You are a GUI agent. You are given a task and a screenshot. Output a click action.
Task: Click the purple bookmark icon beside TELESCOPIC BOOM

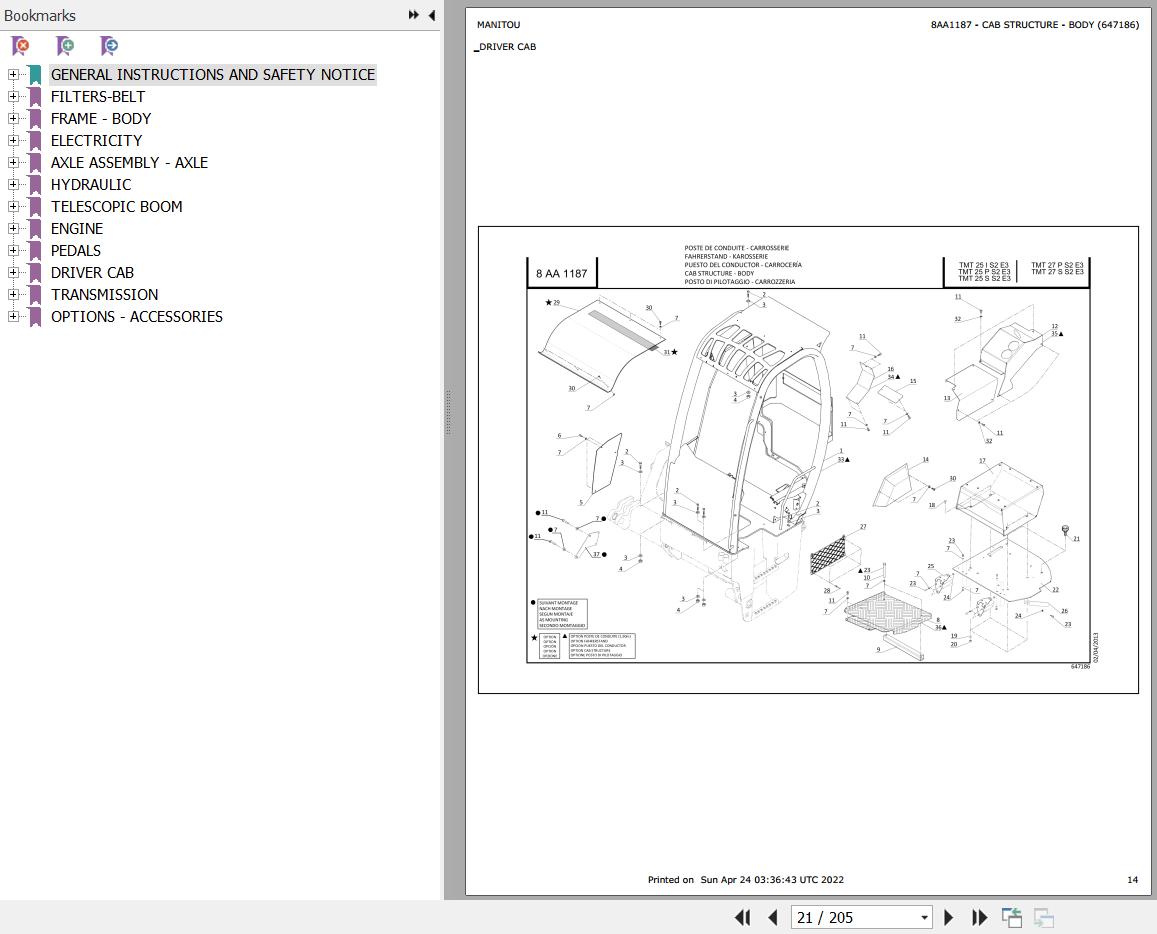click(x=34, y=207)
